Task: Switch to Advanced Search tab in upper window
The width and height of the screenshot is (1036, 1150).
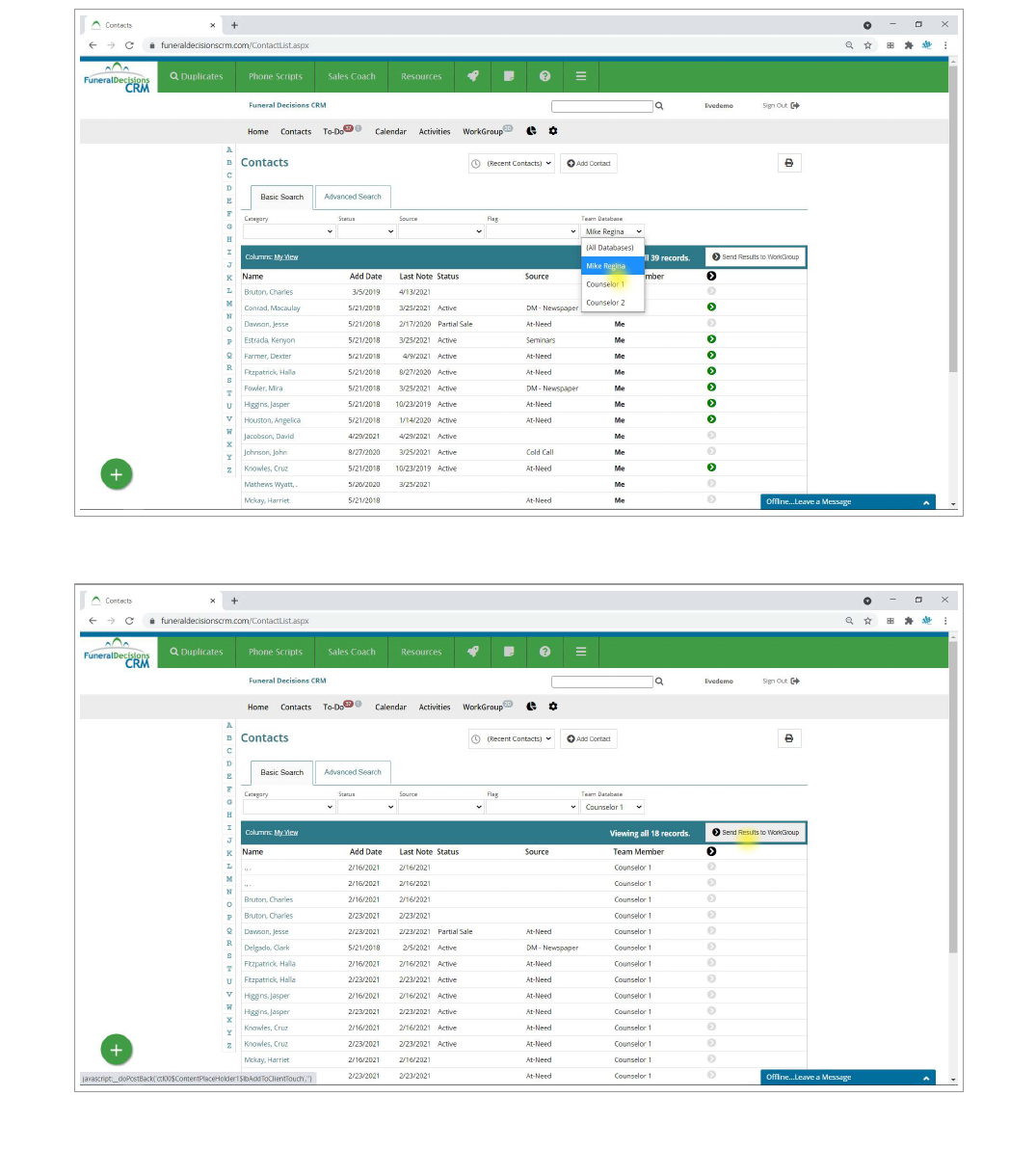Action: [x=352, y=197]
